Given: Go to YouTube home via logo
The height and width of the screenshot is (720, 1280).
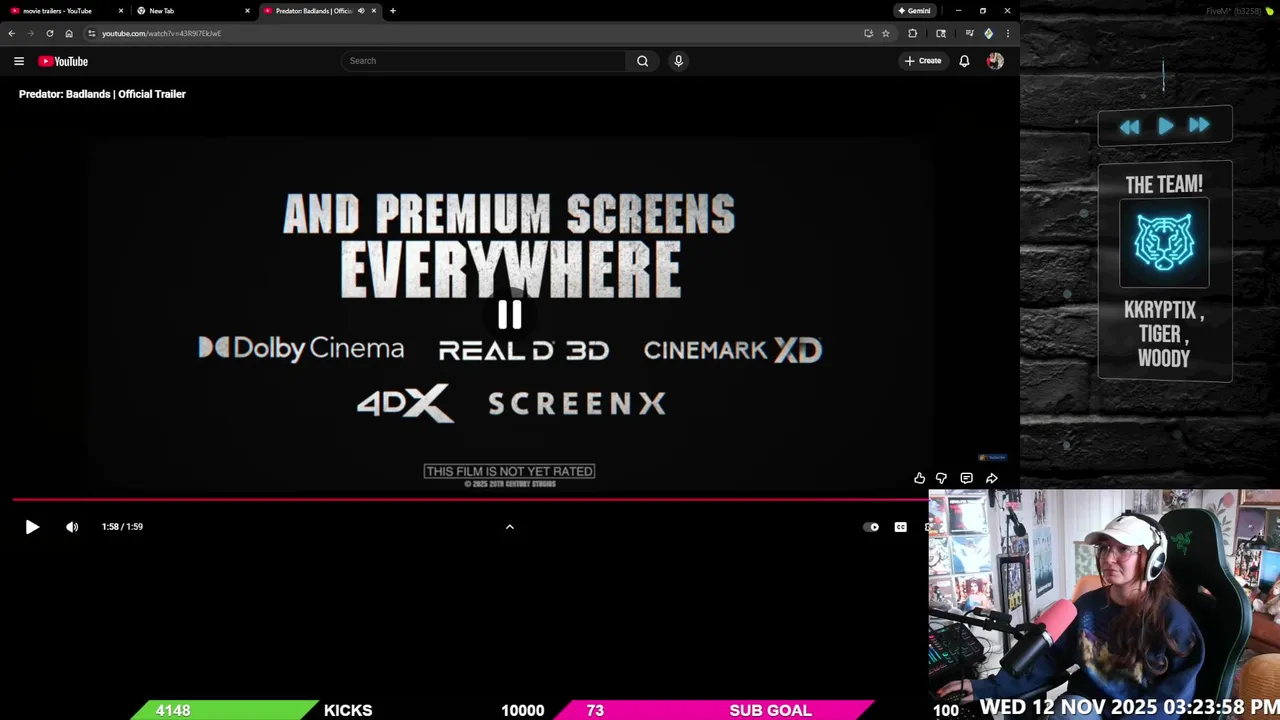Looking at the screenshot, I should [63, 61].
